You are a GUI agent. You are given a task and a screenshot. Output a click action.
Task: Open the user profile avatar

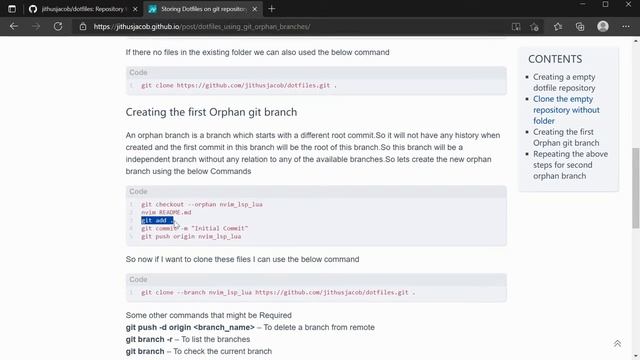(603, 26)
